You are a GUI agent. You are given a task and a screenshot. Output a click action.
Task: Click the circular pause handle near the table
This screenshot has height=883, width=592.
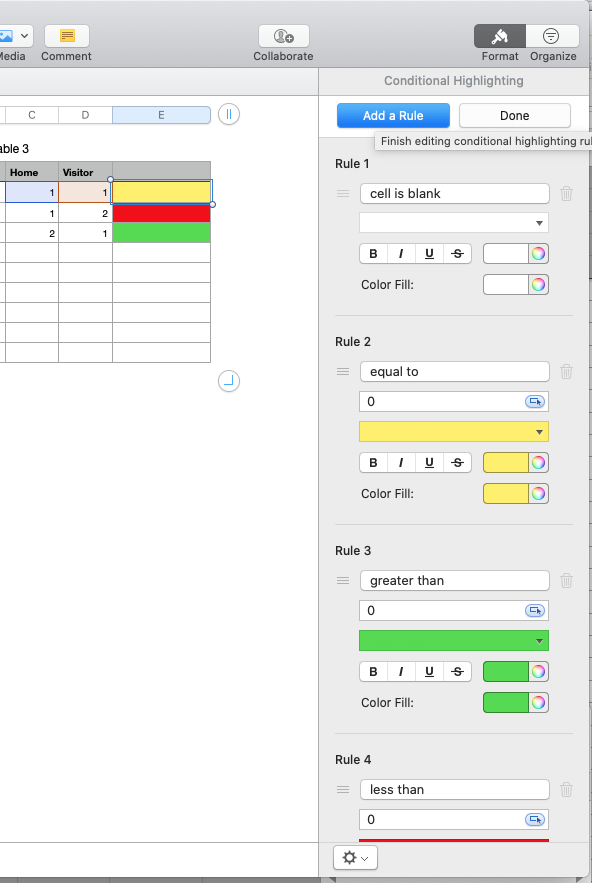(228, 114)
